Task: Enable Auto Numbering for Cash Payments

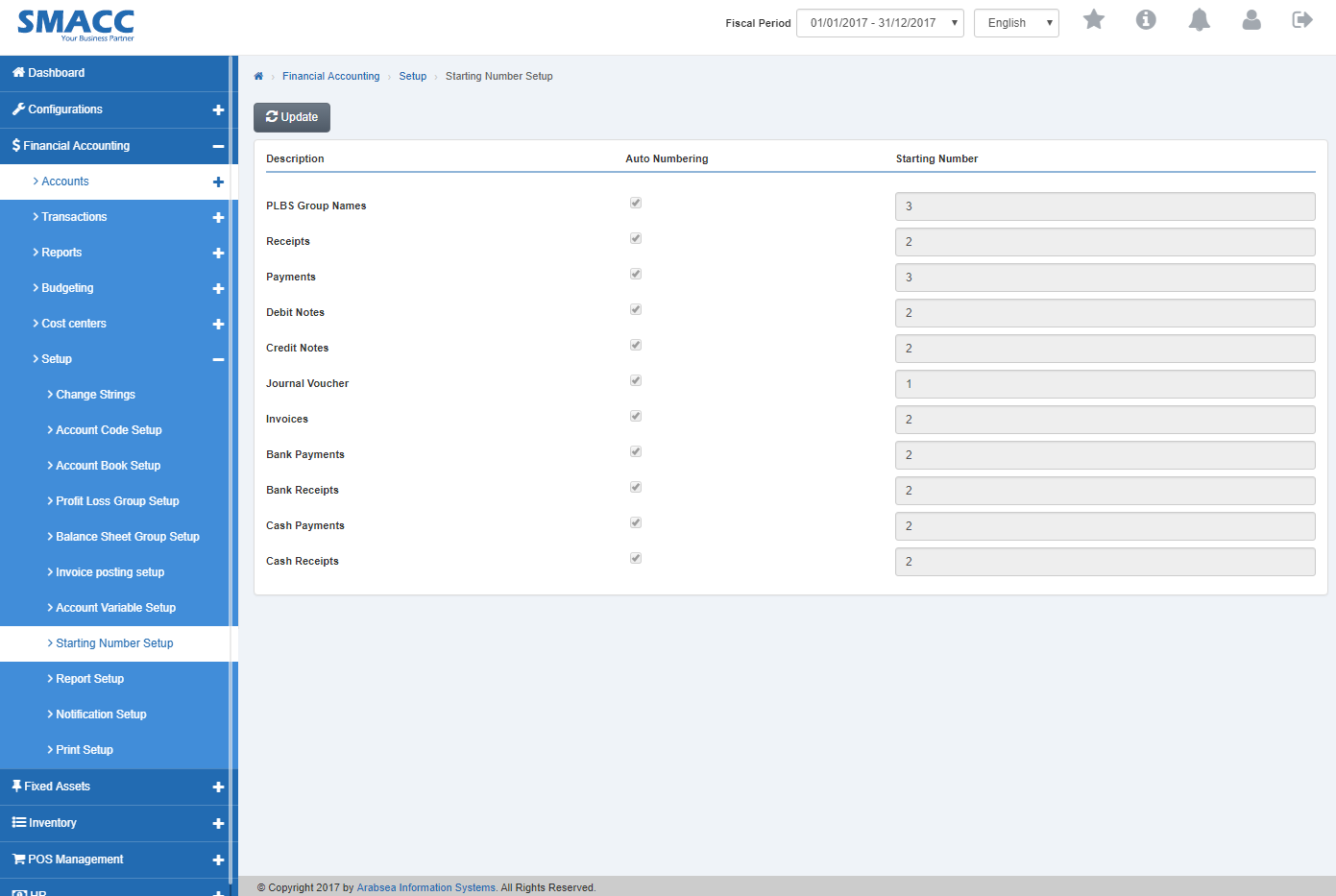Action: coord(635,521)
